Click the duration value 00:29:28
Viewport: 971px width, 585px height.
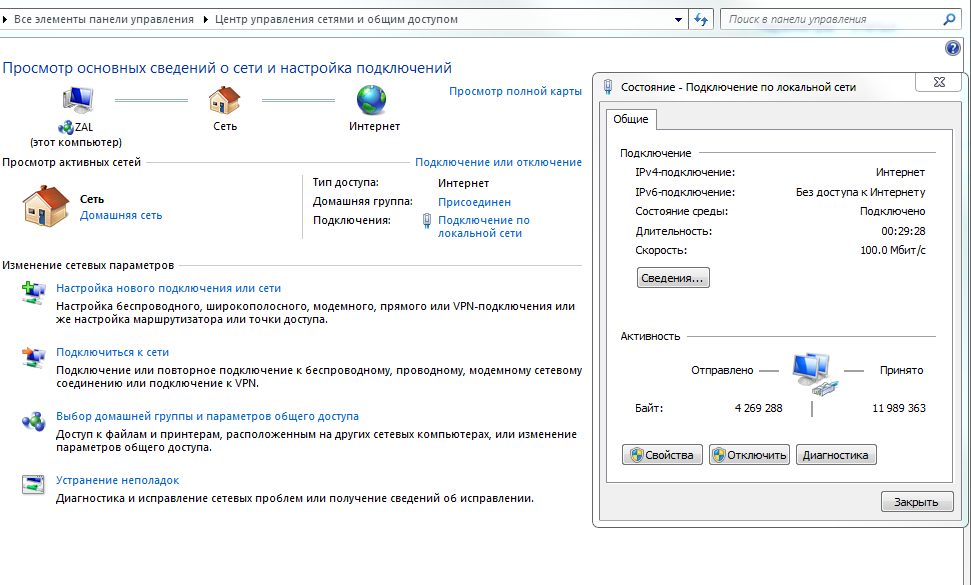[x=904, y=232]
